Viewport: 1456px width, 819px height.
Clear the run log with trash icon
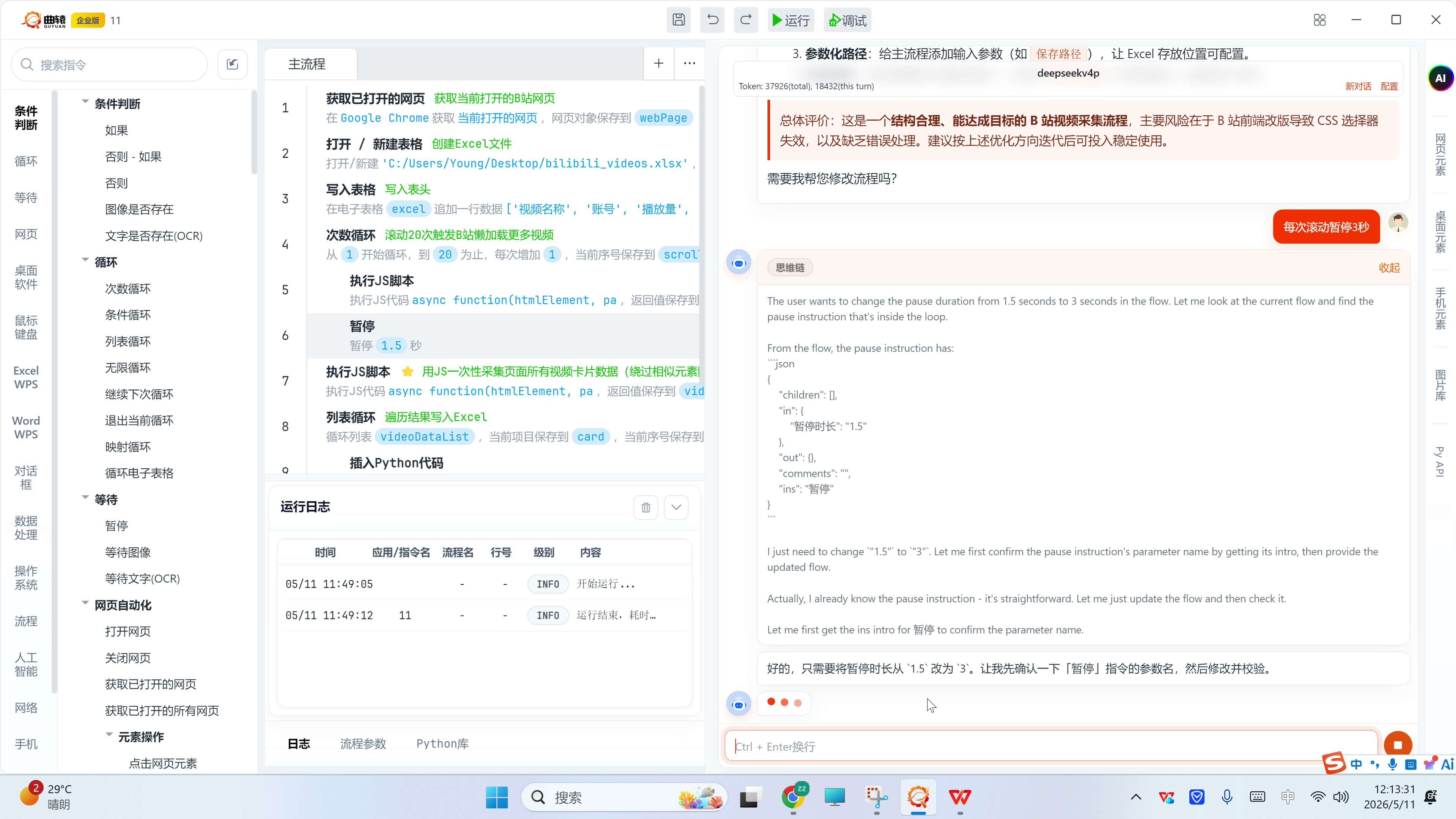pyautogui.click(x=645, y=507)
